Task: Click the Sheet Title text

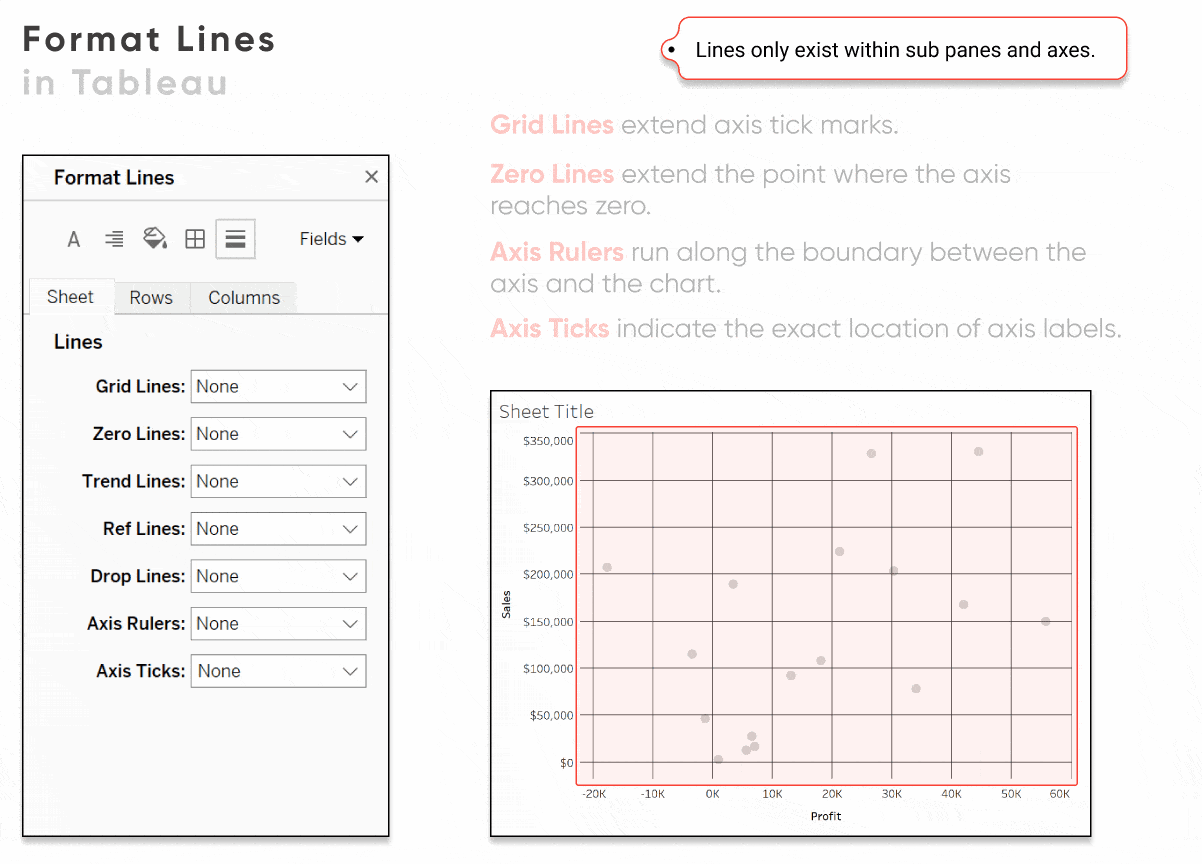Action: [546, 411]
